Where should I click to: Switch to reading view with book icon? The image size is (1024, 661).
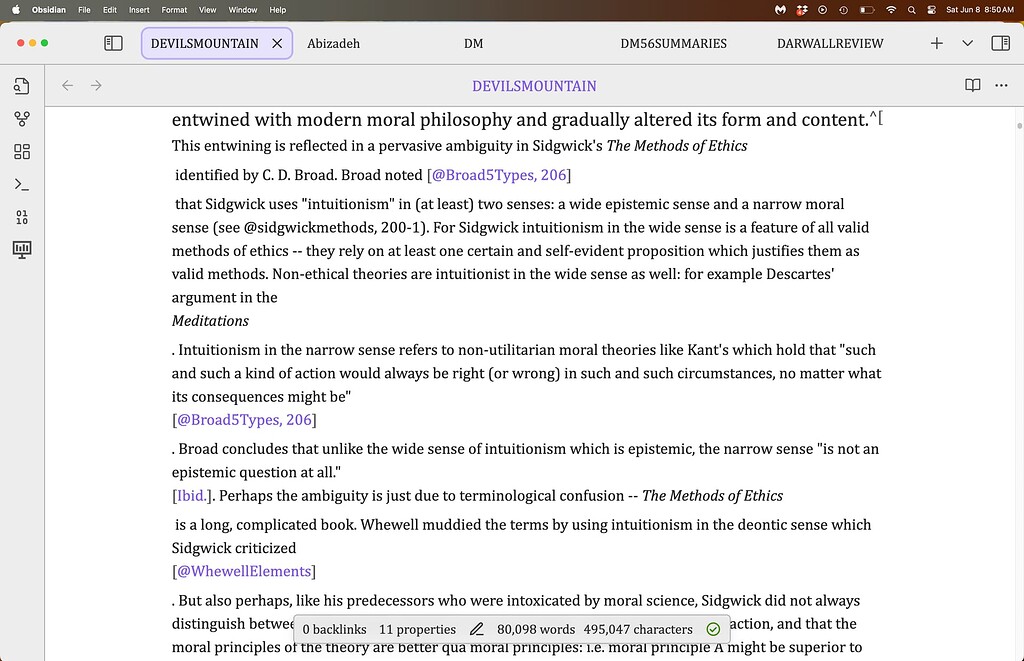972,86
